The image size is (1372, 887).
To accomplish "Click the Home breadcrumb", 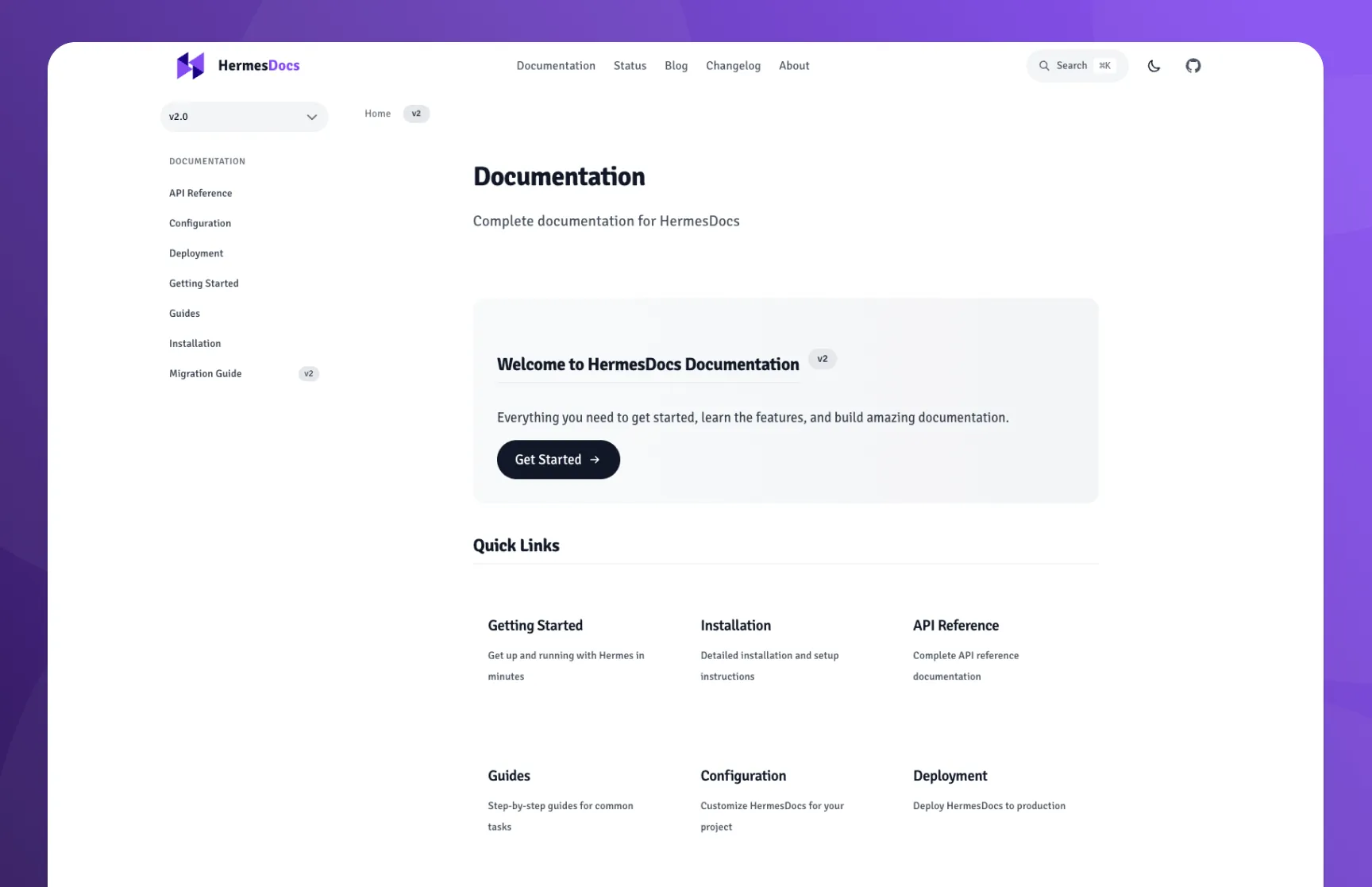I will pos(377,114).
